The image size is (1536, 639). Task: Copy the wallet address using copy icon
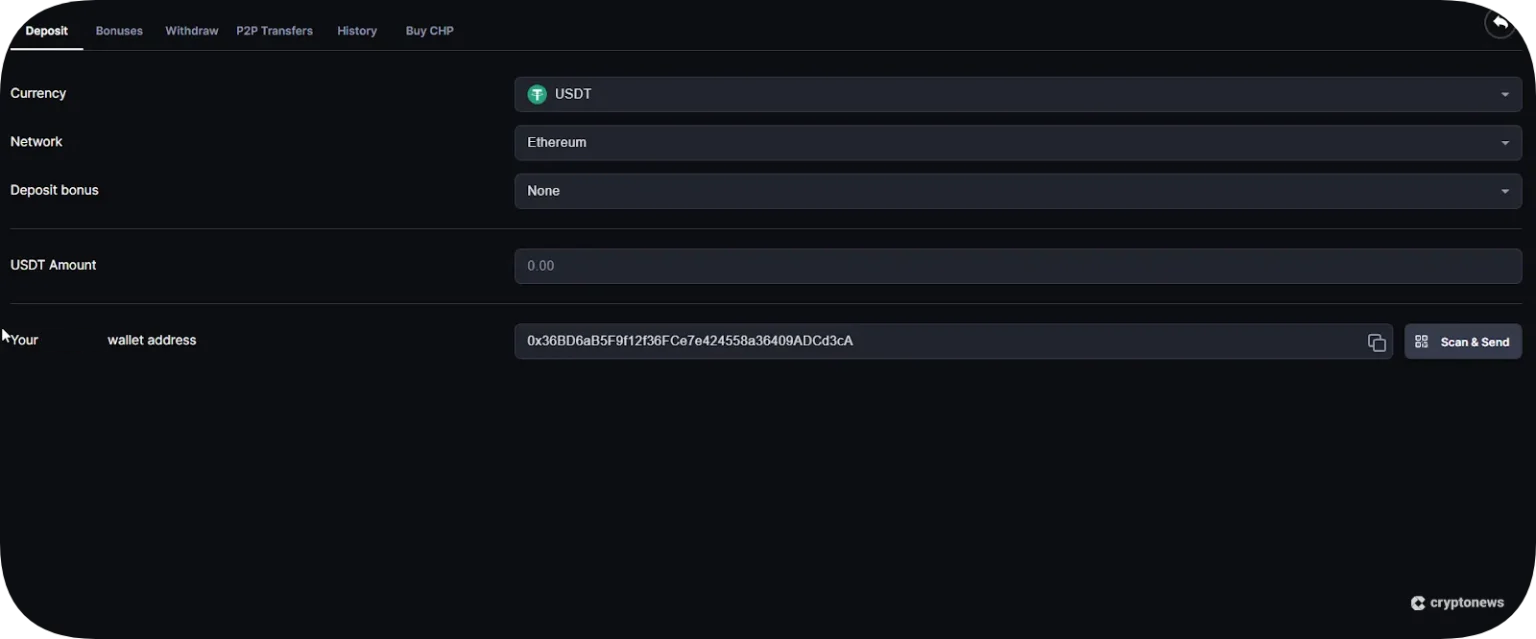pyautogui.click(x=1376, y=342)
